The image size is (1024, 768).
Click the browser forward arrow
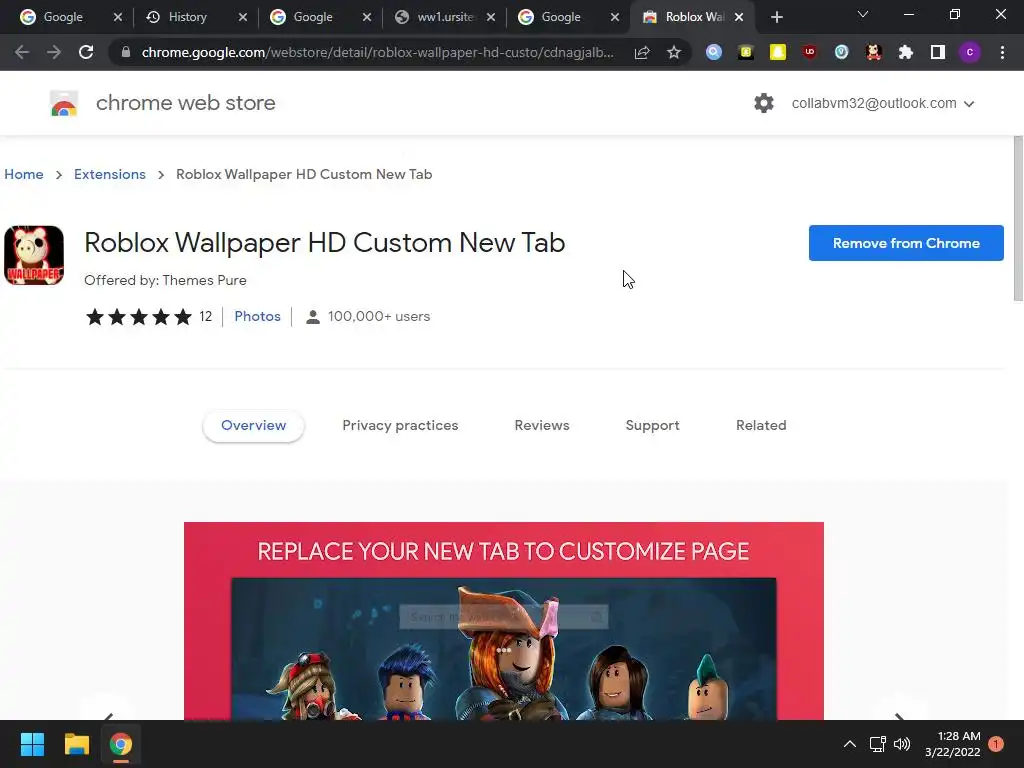tap(54, 52)
